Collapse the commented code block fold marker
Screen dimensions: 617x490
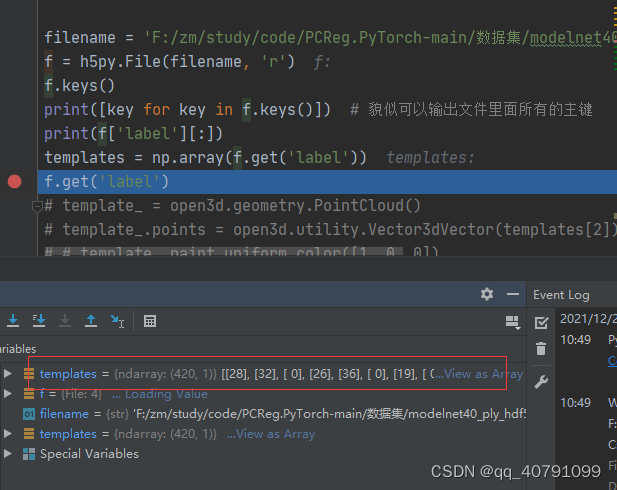37,206
